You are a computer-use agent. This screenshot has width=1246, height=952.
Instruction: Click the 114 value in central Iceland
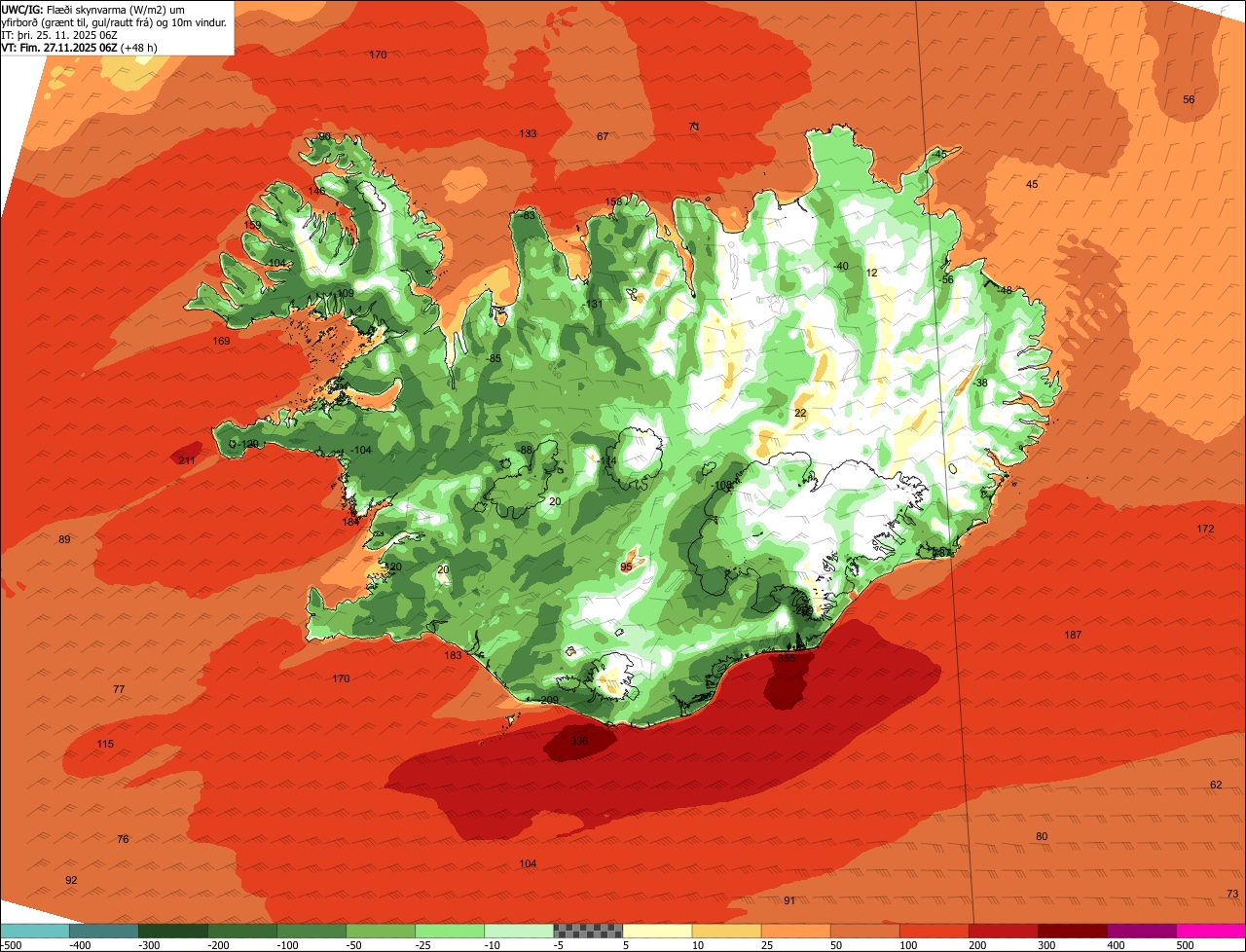pyautogui.click(x=608, y=460)
